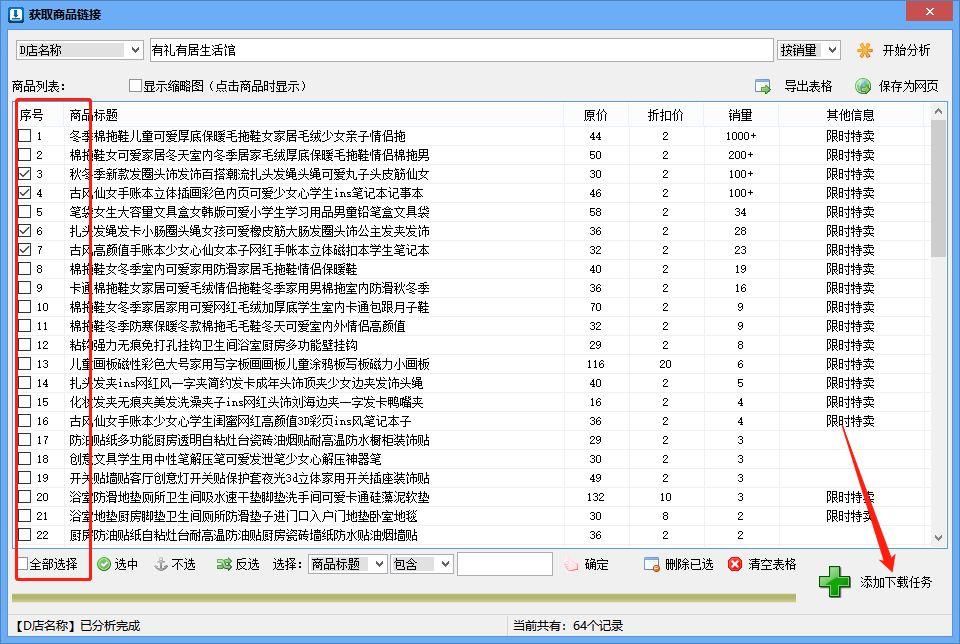Click 删除已选 button text
960x644 pixels.
[689, 564]
